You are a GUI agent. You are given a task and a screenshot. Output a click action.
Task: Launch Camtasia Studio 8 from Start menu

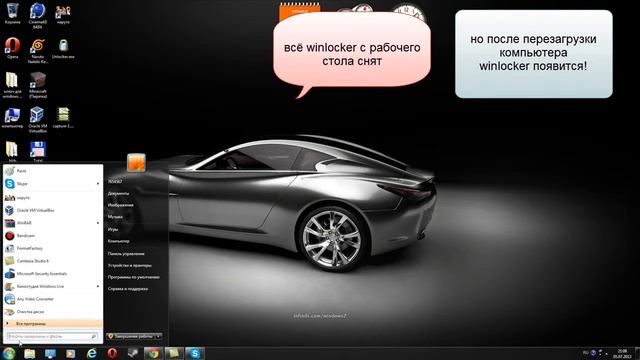point(53,261)
